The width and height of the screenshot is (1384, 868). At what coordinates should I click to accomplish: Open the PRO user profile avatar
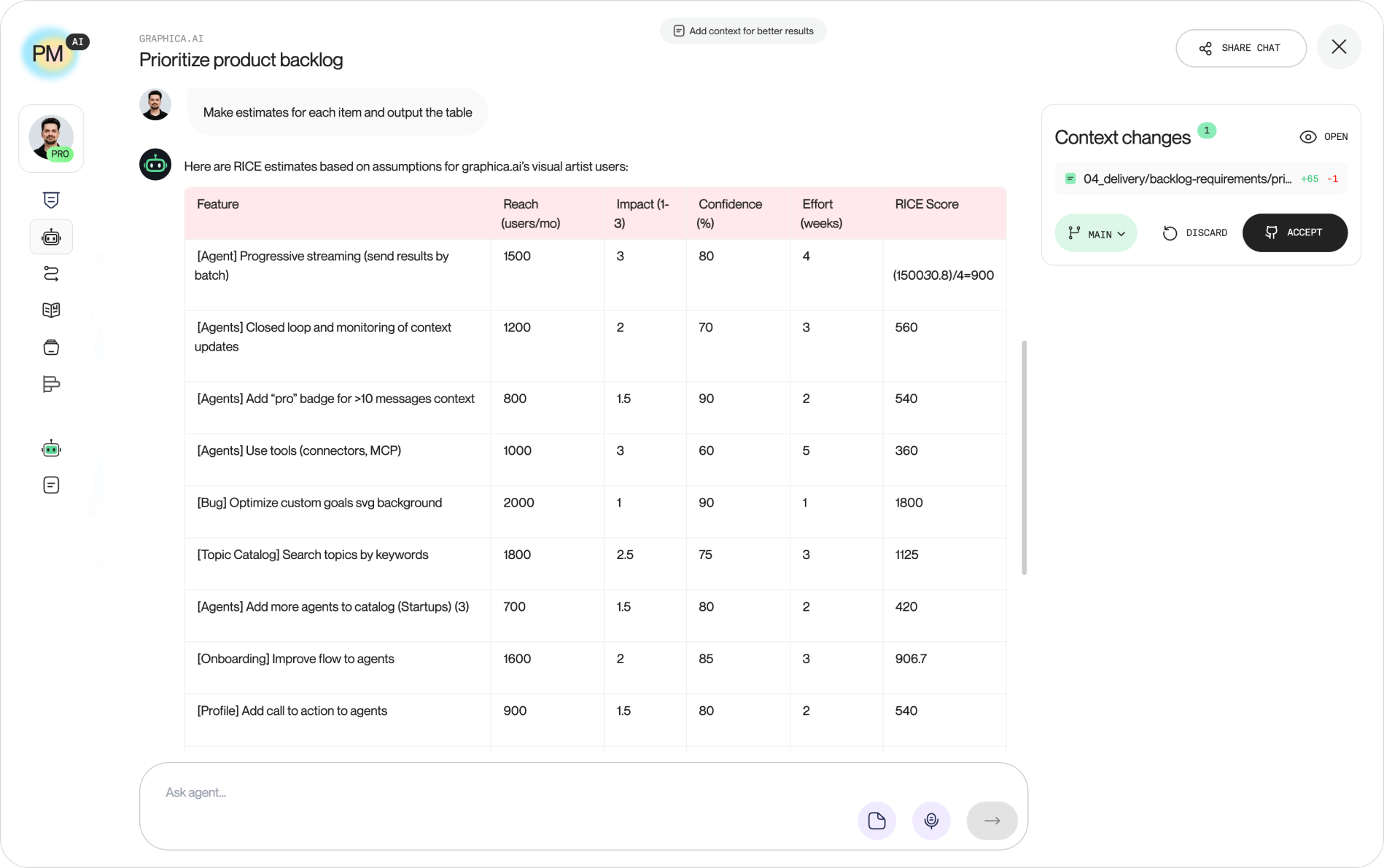[51, 138]
